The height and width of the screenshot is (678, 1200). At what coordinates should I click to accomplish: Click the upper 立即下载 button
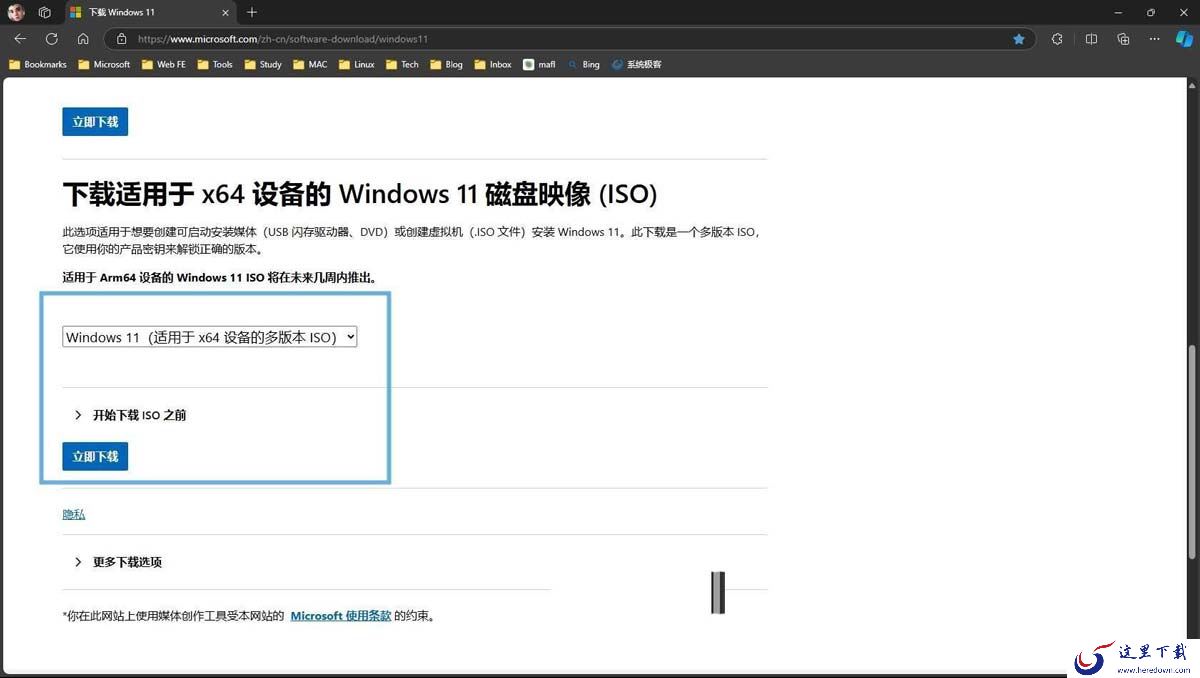click(x=95, y=122)
